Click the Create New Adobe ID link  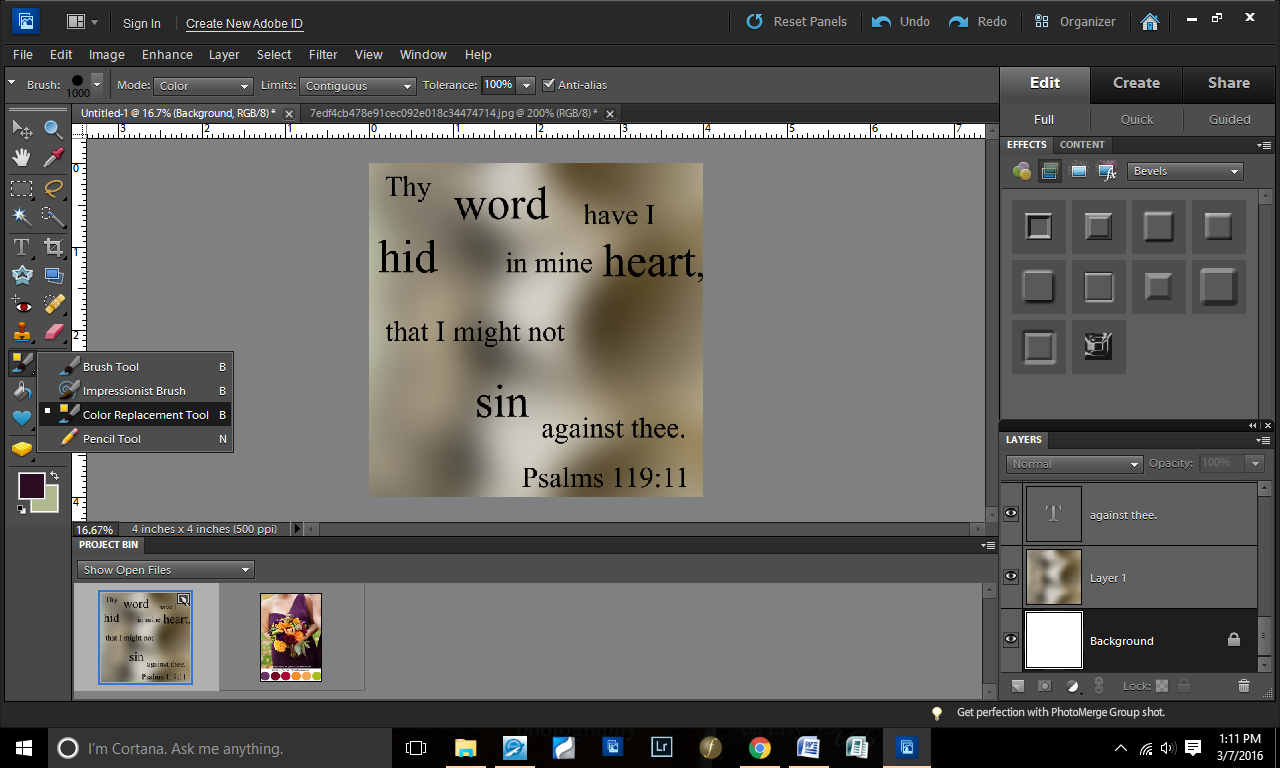(x=244, y=23)
